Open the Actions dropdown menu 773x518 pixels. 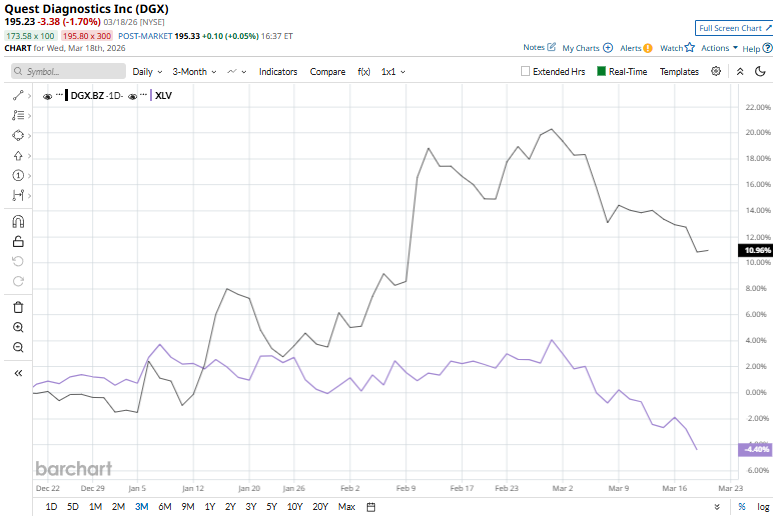pyautogui.click(x=719, y=48)
